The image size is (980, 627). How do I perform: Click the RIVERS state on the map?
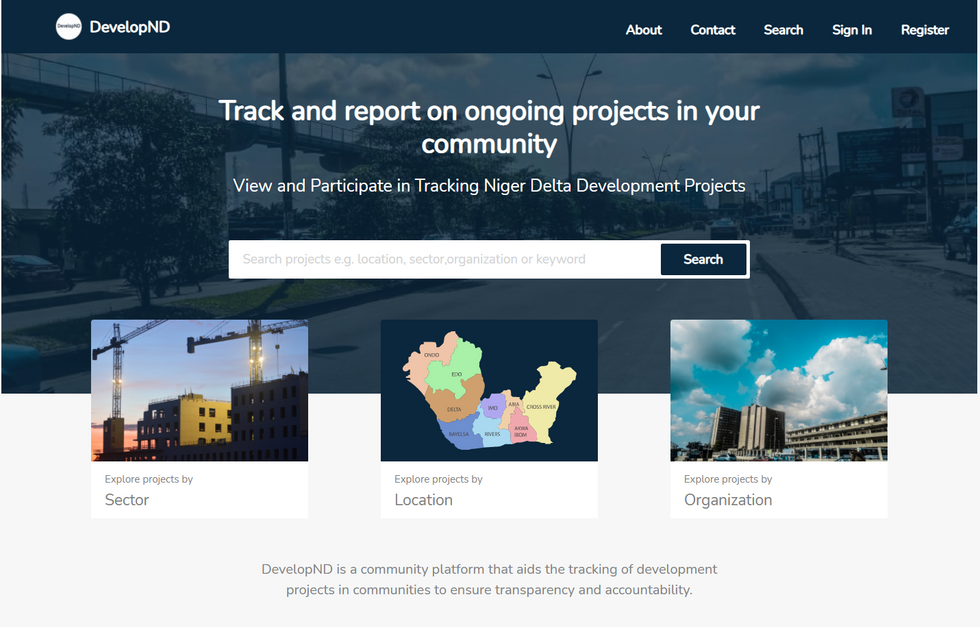point(492,433)
